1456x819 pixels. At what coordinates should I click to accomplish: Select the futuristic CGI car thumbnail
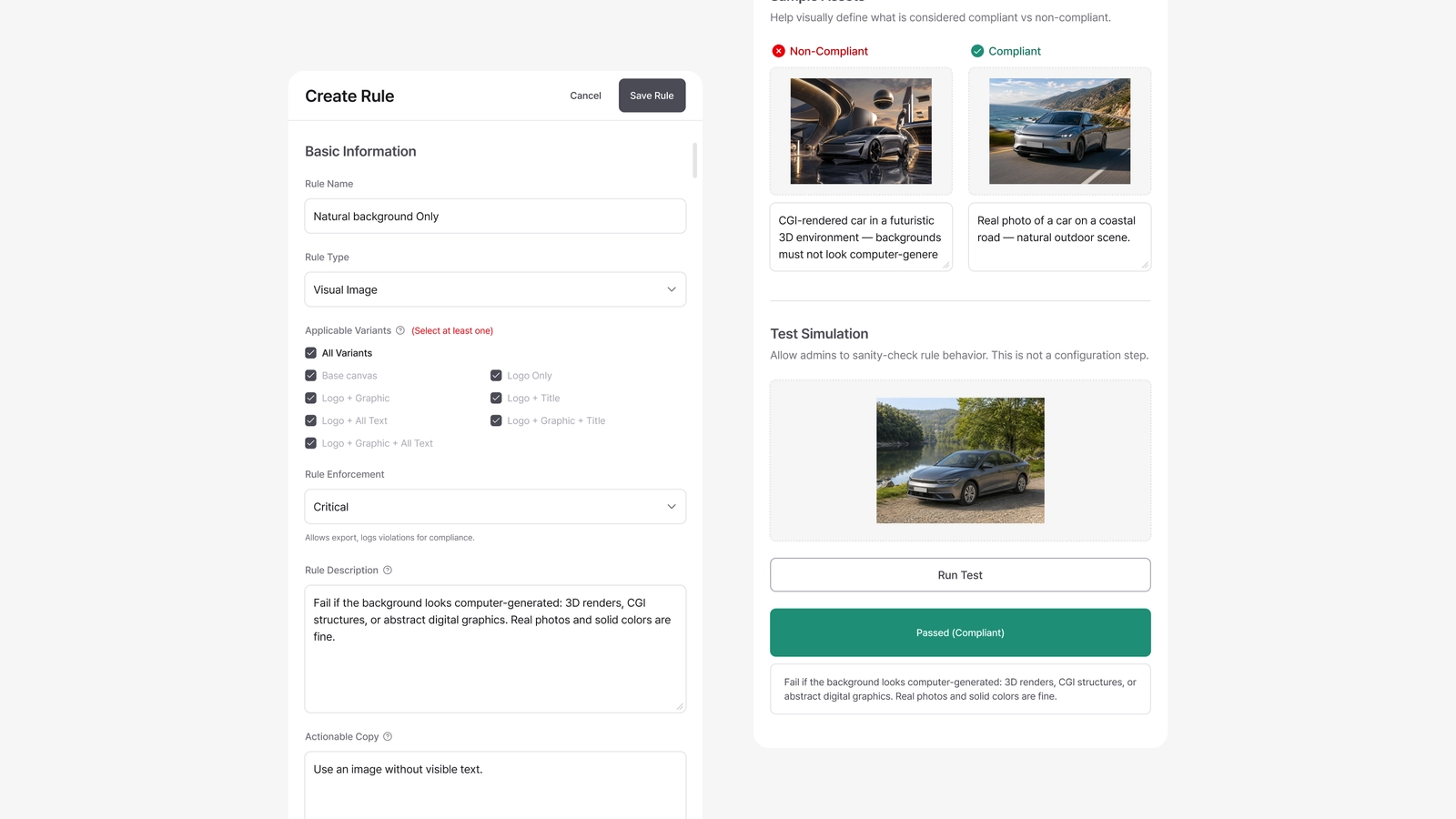click(x=861, y=131)
